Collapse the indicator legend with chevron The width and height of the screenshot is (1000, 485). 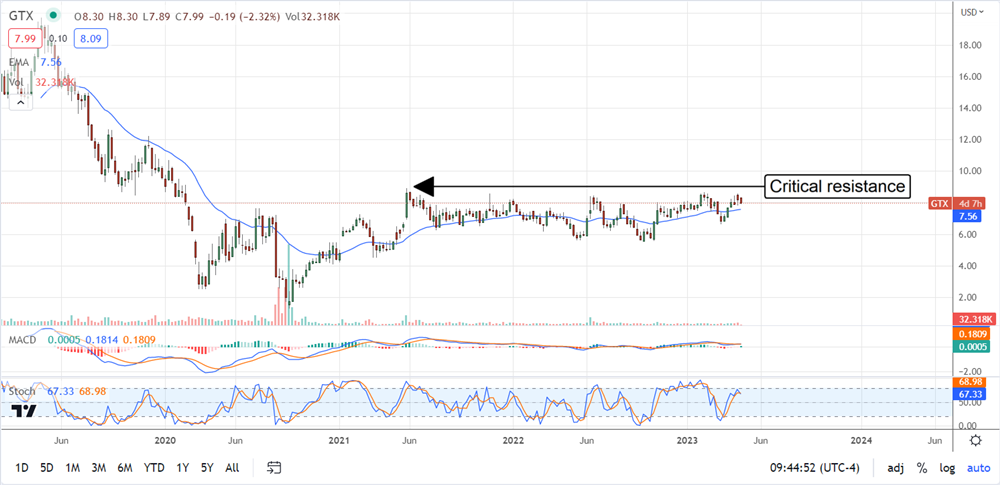19,103
